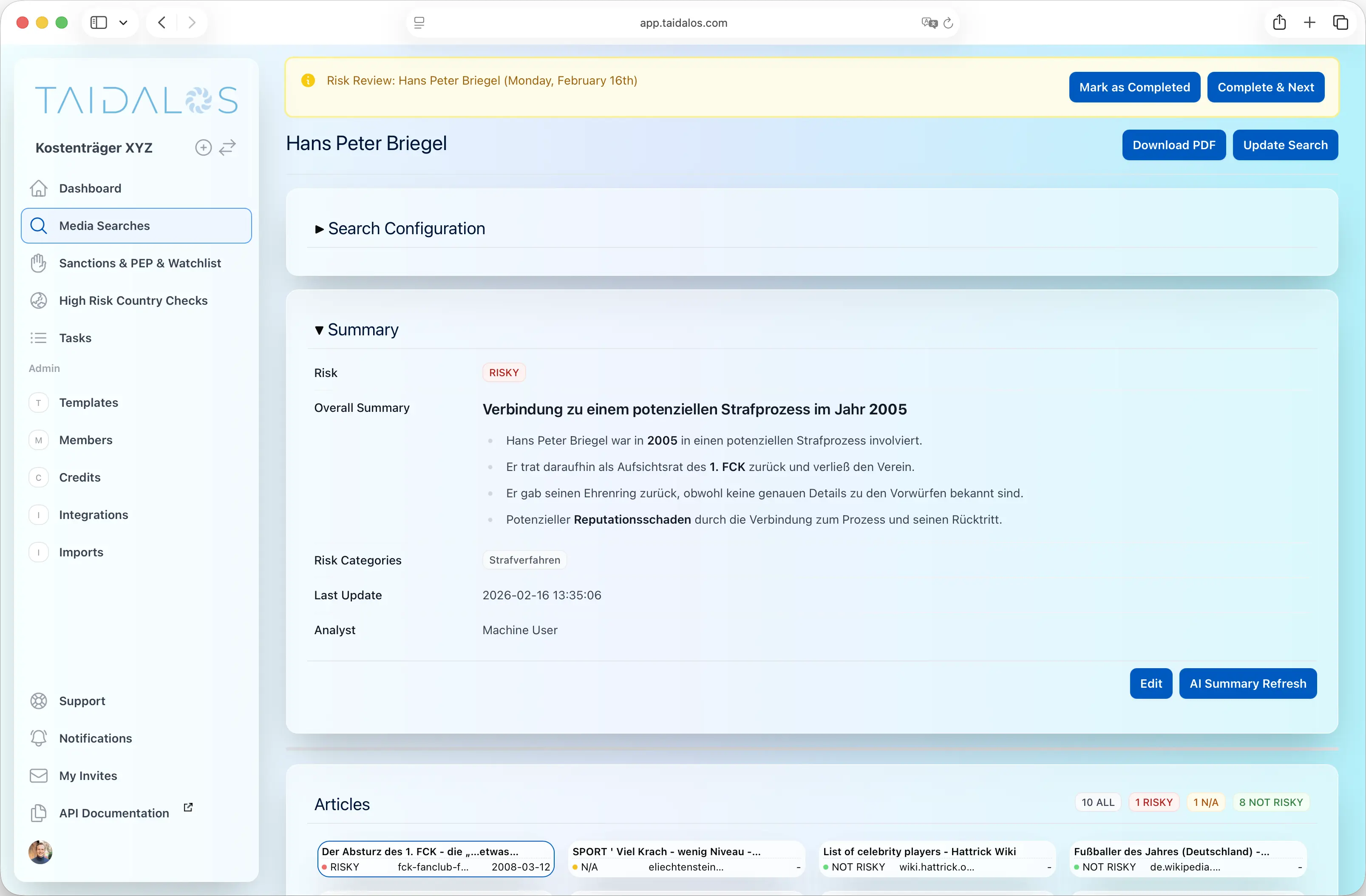Open Tasks in the sidebar
Screen dimensions: 1366x896
coord(75,337)
